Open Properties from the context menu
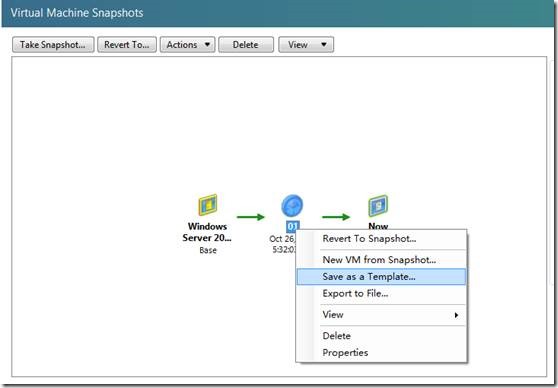This screenshot has height=388, width=558. point(381,352)
